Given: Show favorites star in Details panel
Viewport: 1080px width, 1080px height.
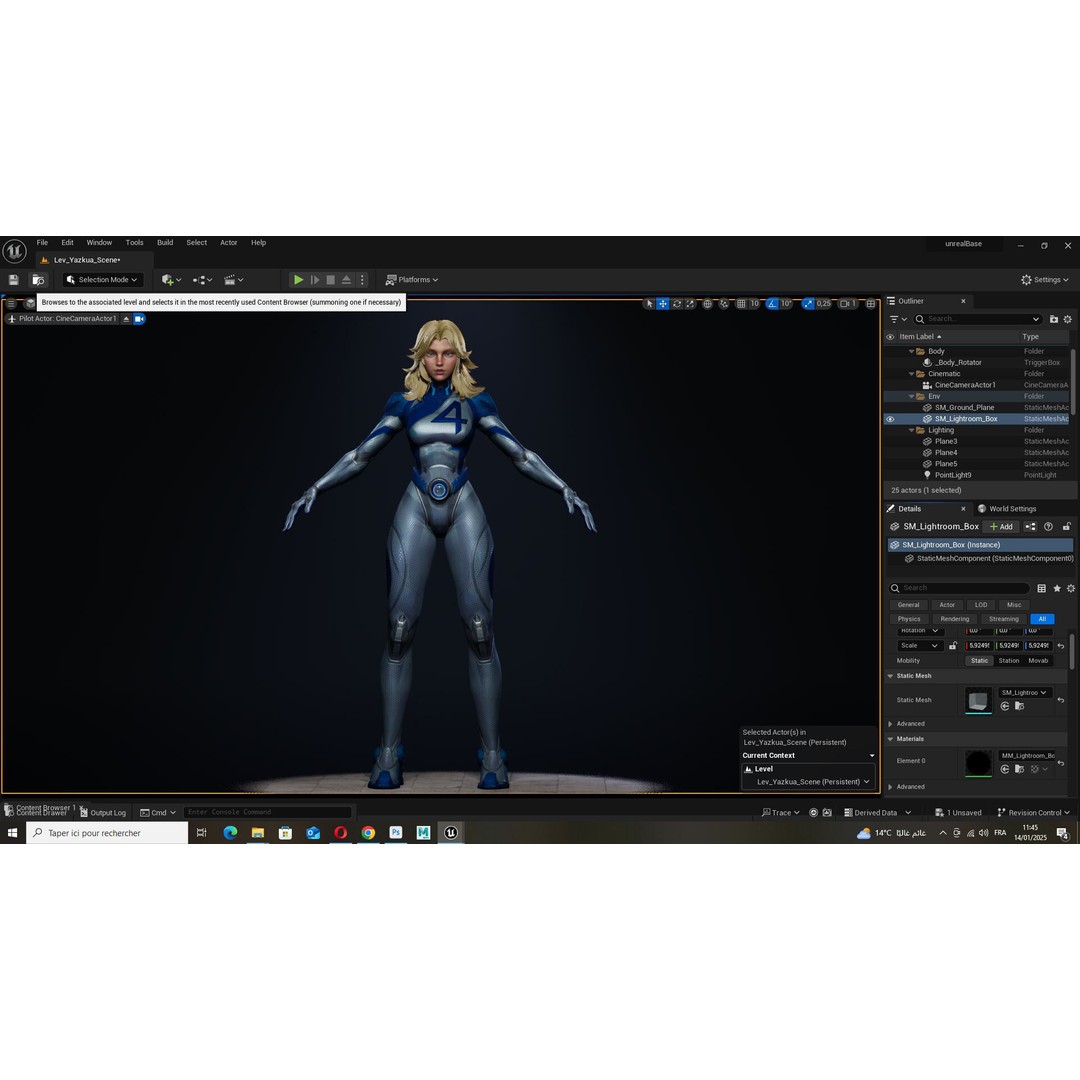Looking at the screenshot, I should point(1057,588).
